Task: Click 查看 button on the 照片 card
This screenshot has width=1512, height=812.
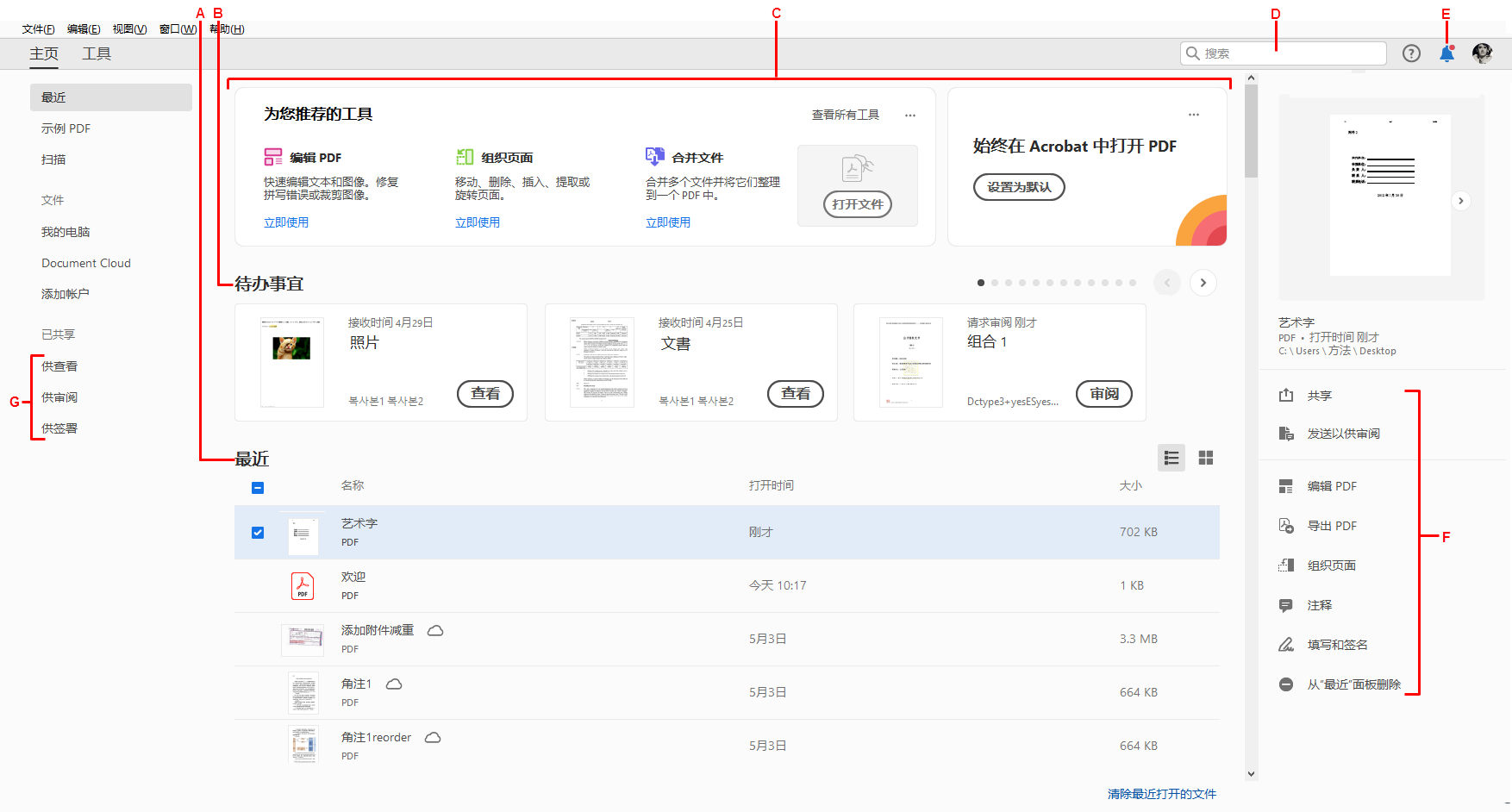Action: pyautogui.click(x=485, y=394)
